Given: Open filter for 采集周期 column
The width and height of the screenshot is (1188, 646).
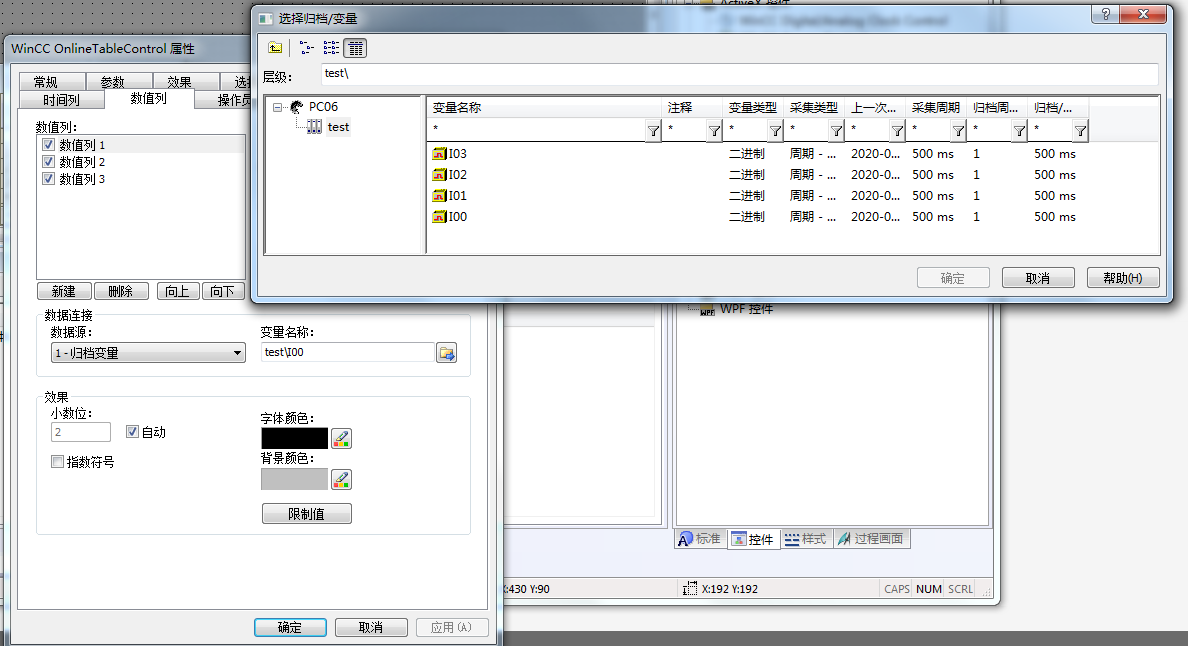Looking at the screenshot, I should [958, 130].
